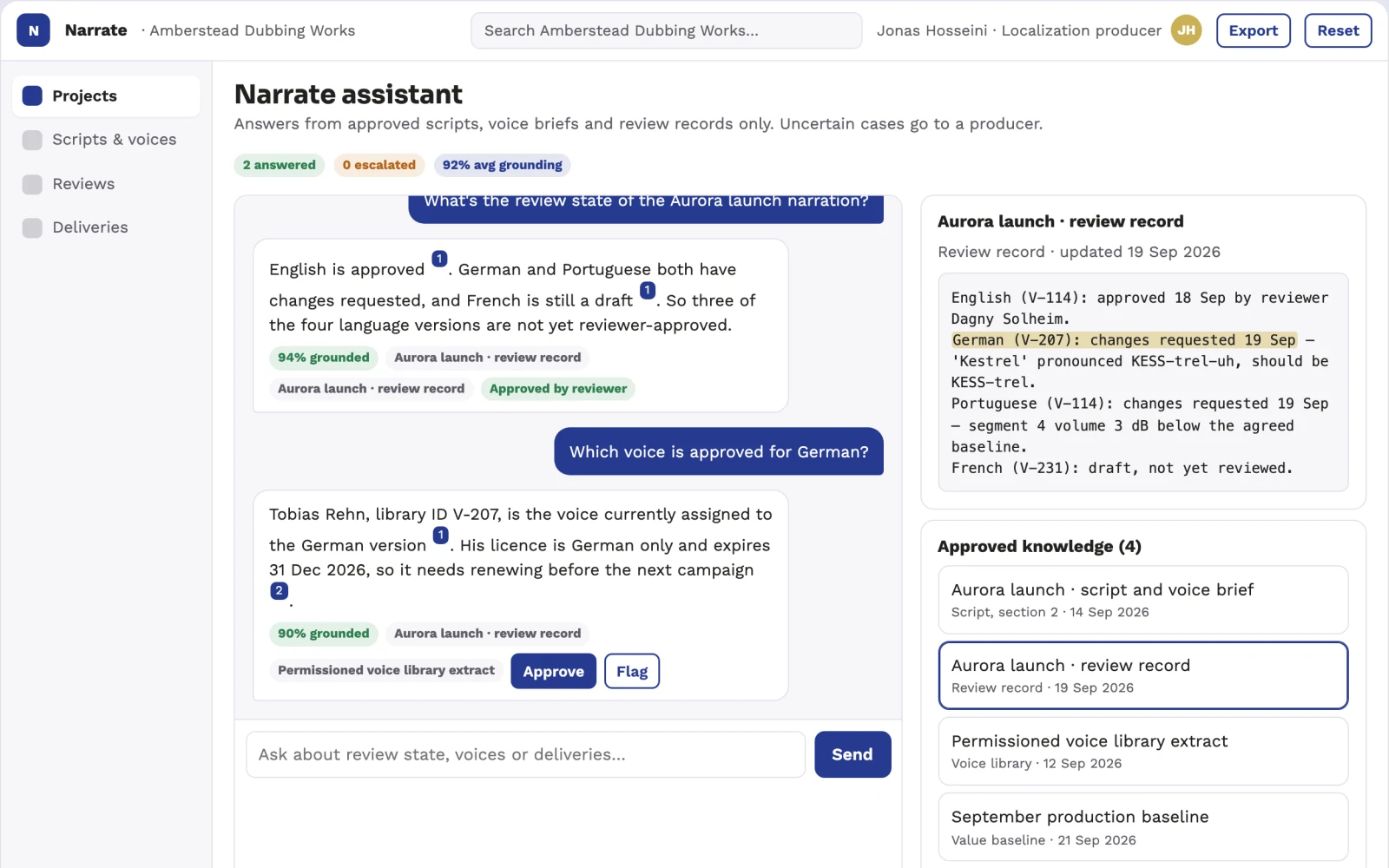Open review record source beside "Approved by reviewer"
1389x868 pixels.
[372, 389]
